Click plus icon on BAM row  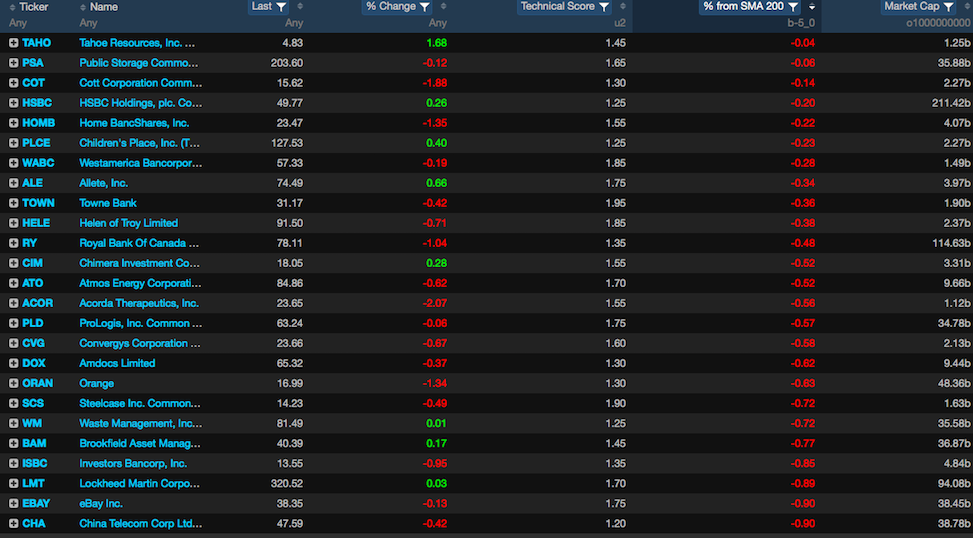pos(13,444)
